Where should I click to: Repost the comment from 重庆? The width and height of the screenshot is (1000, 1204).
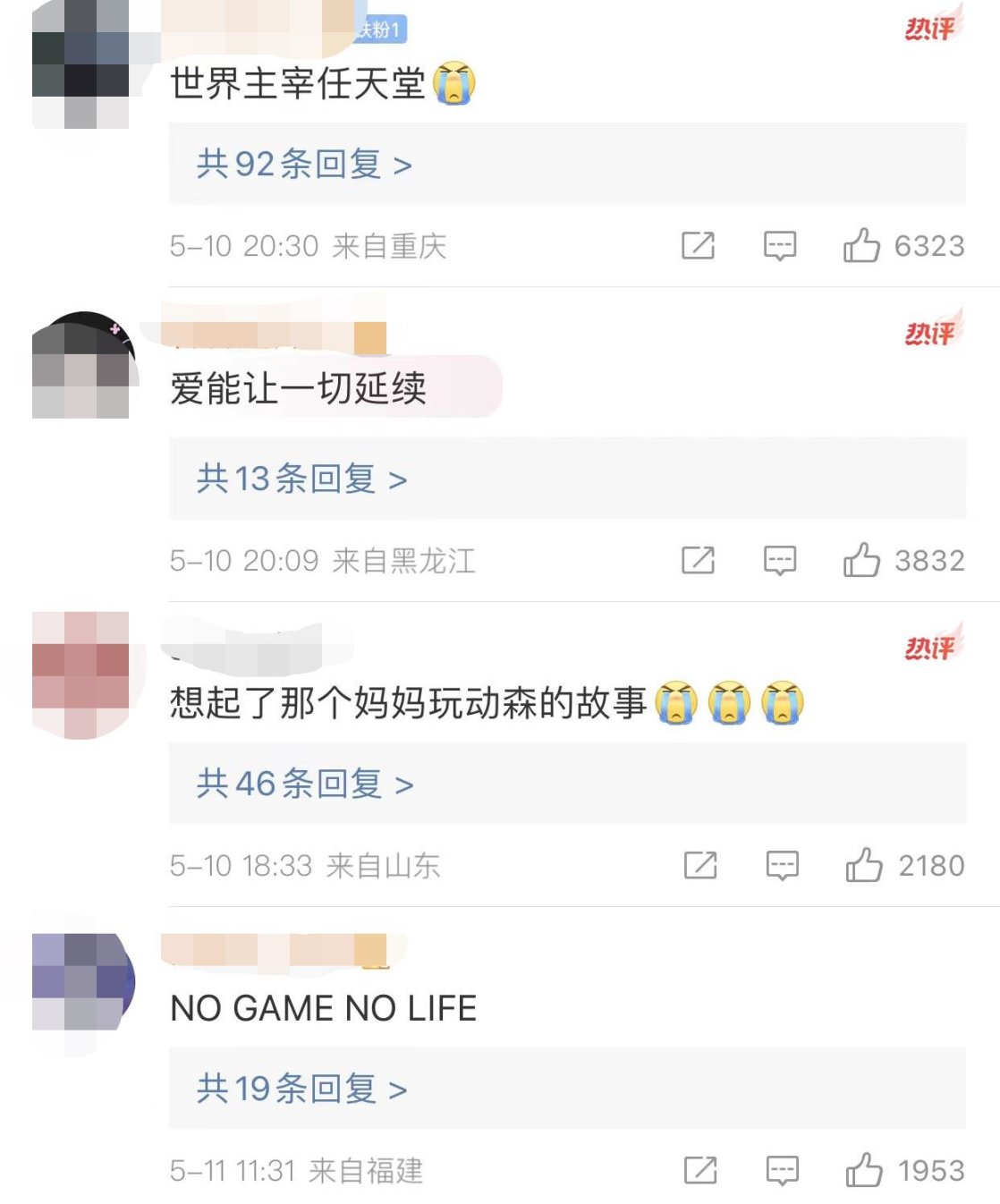pos(698,245)
